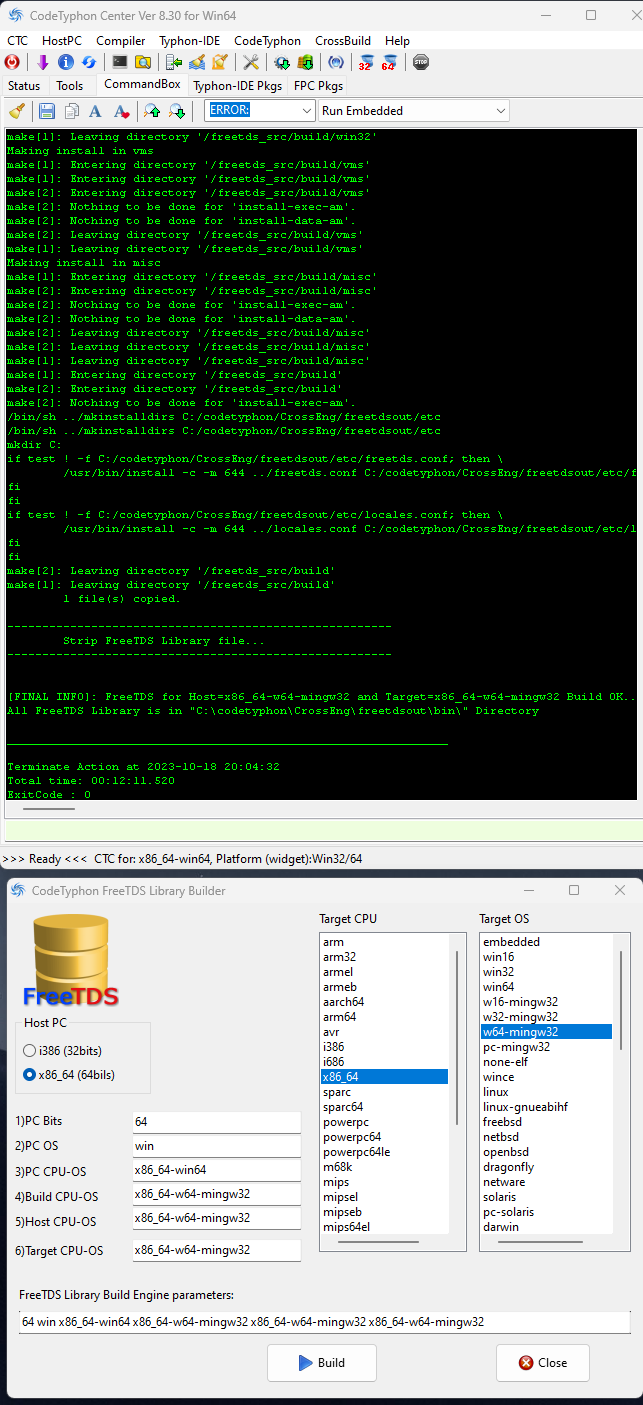Click the Close button in FreeTDS Builder

click(543, 1362)
